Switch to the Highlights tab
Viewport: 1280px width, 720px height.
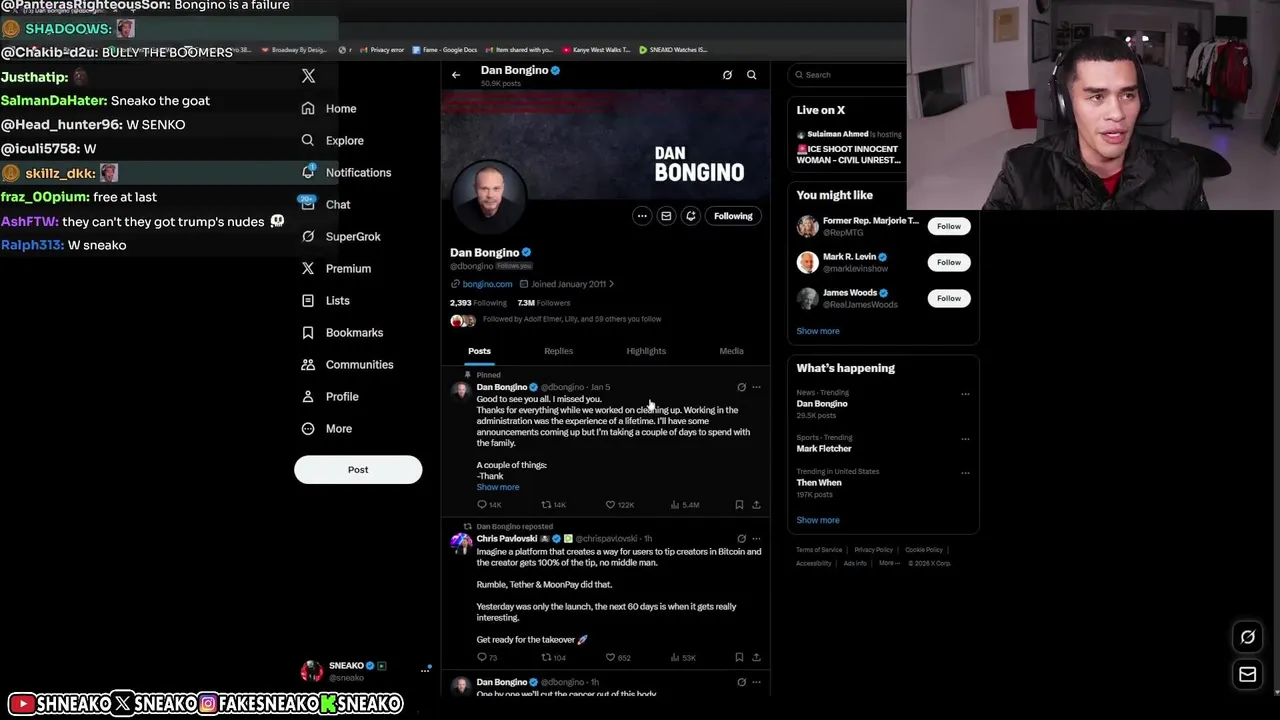646,351
